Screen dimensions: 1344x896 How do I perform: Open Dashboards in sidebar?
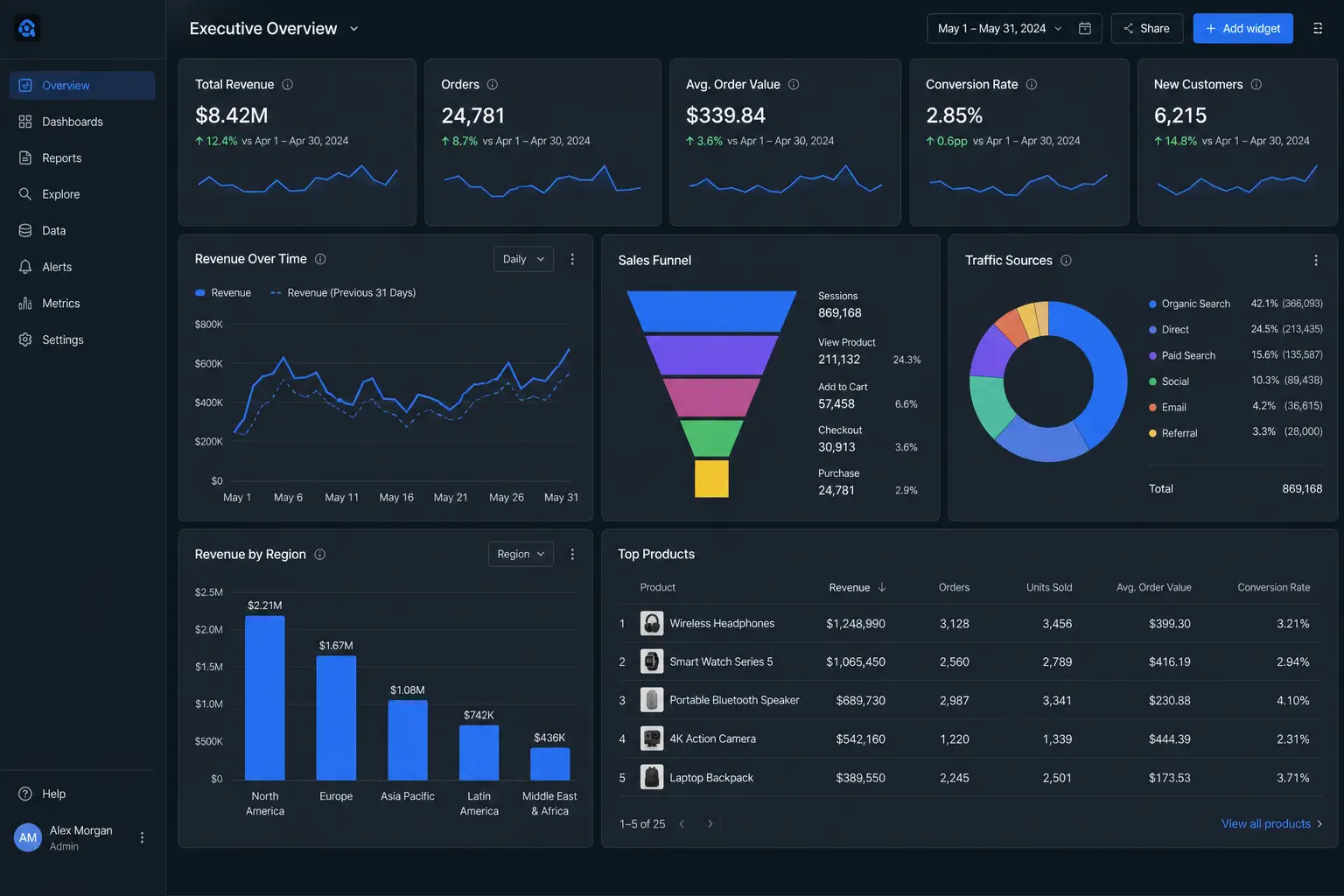[x=82, y=122]
